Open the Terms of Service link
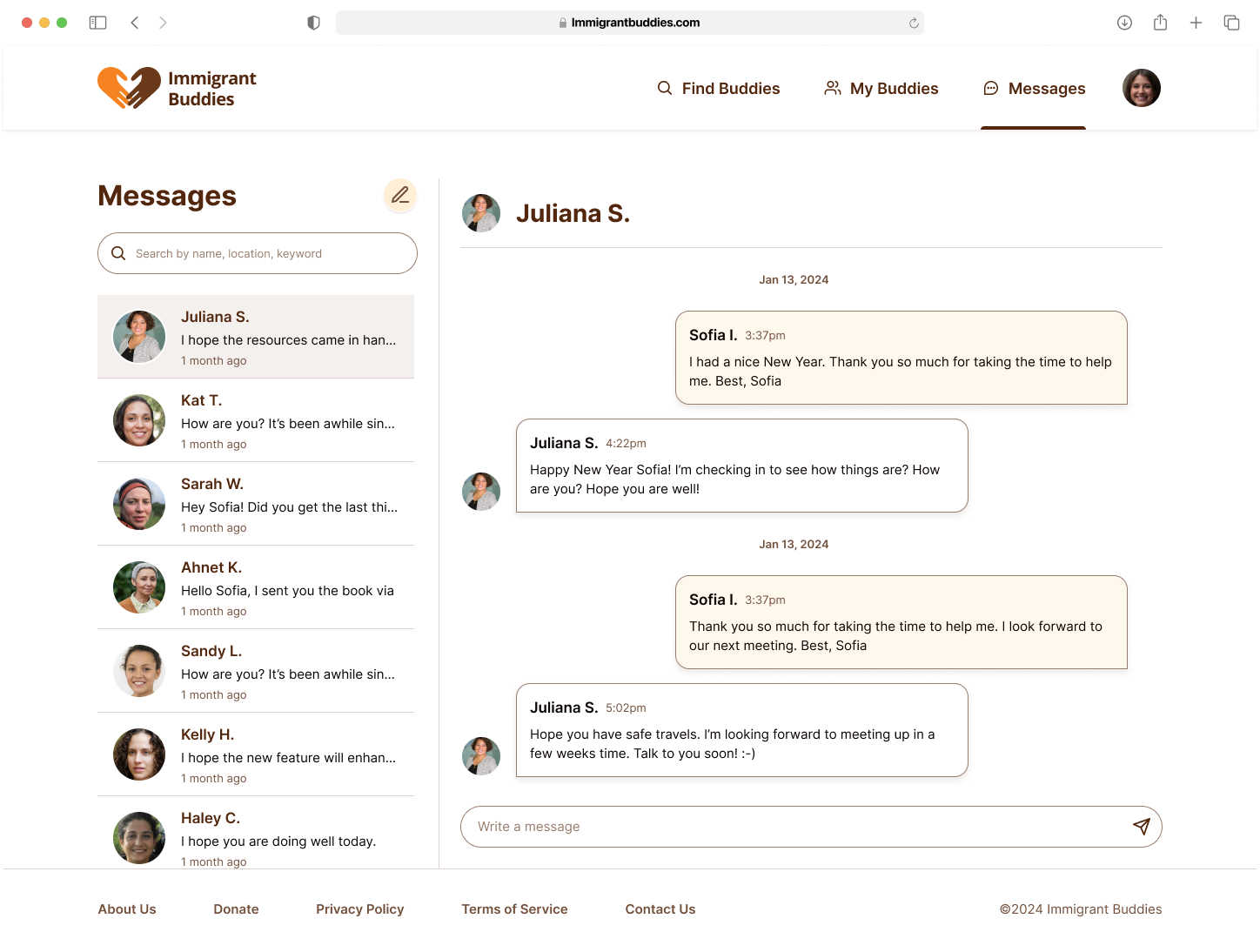This screenshot has width=1260, height=952. (514, 909)
